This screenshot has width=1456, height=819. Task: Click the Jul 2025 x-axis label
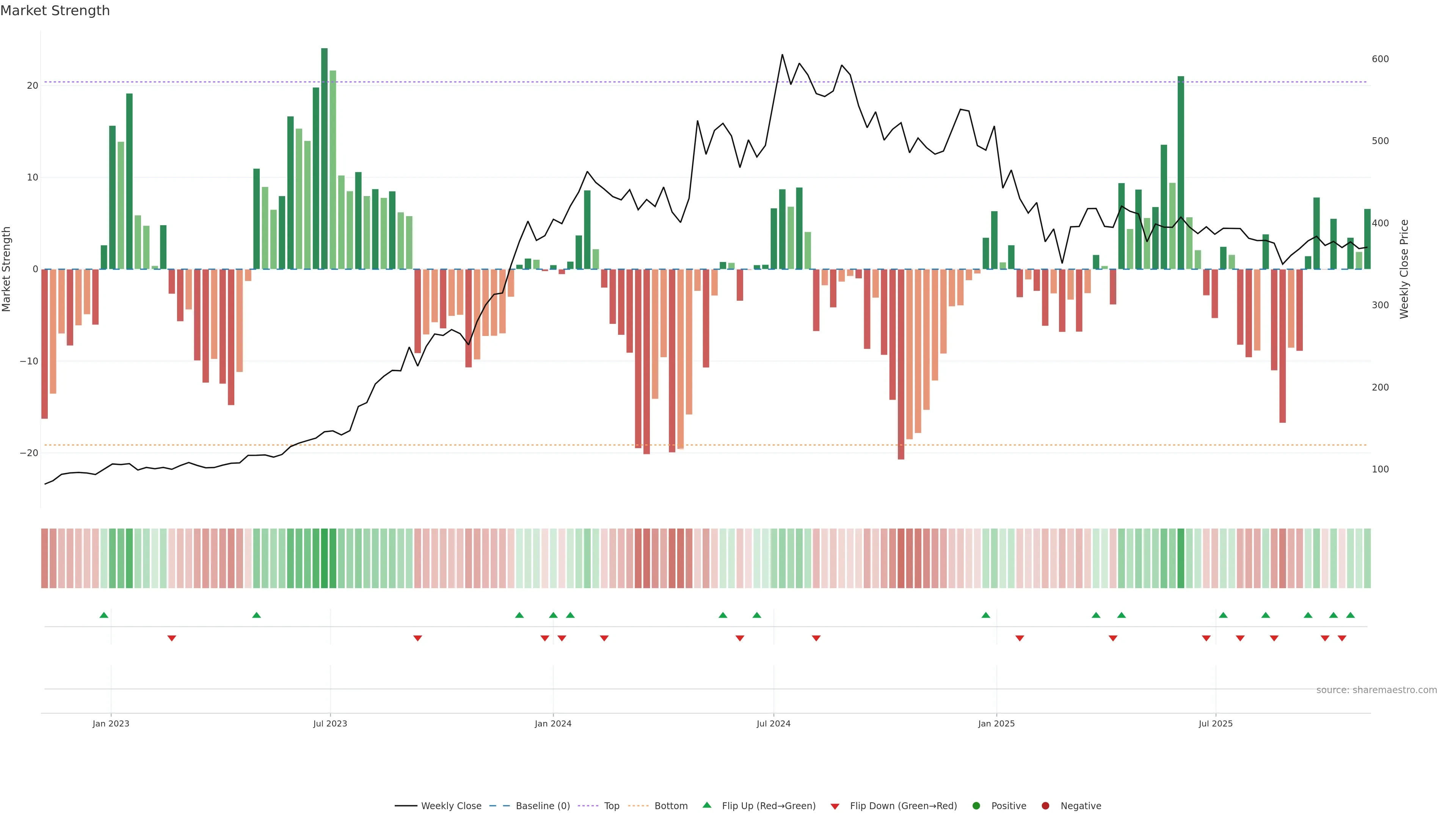[1215, 723]
